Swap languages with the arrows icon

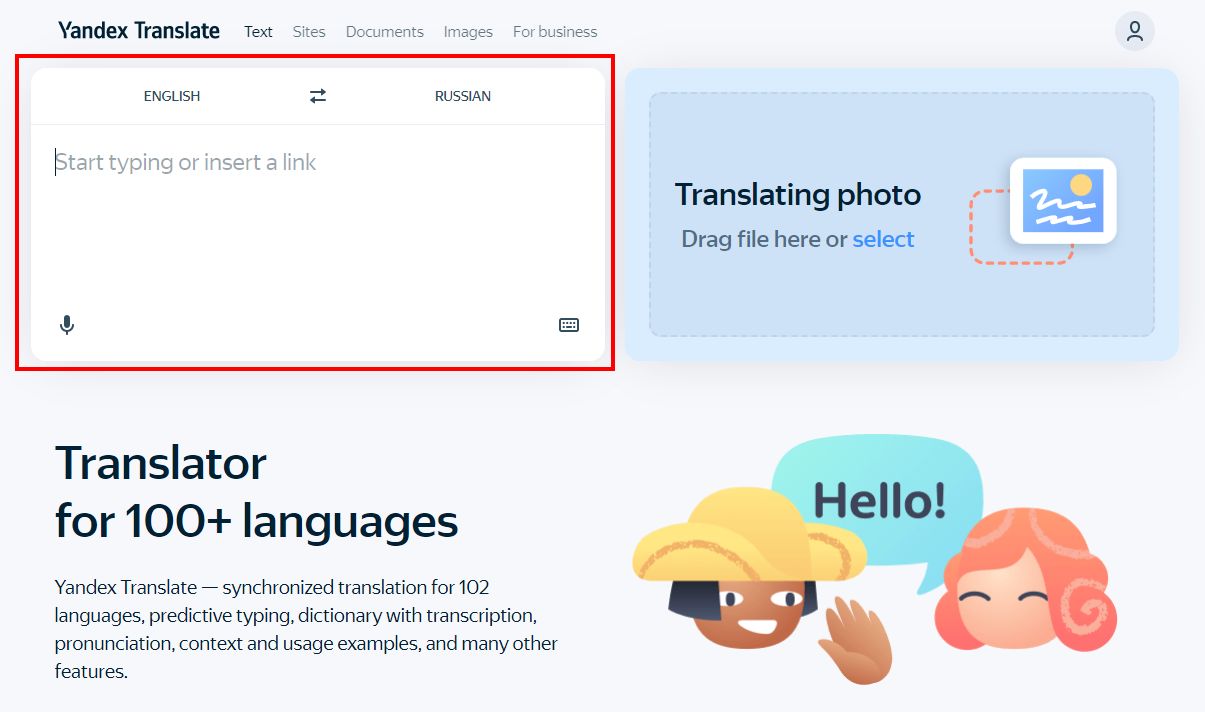coord(318,96)
